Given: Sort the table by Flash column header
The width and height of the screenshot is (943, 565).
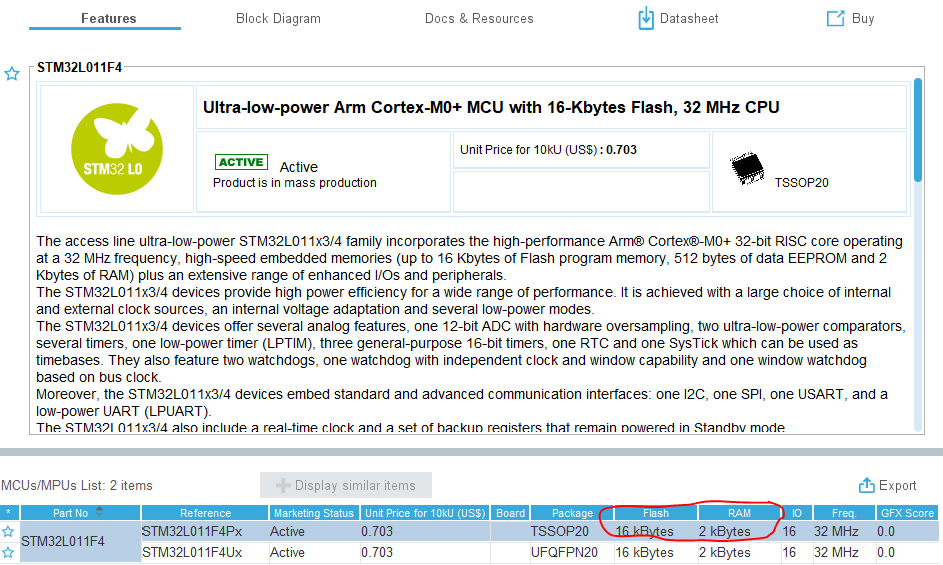Looking at the screenshot, I should click(x=656, y=513).
